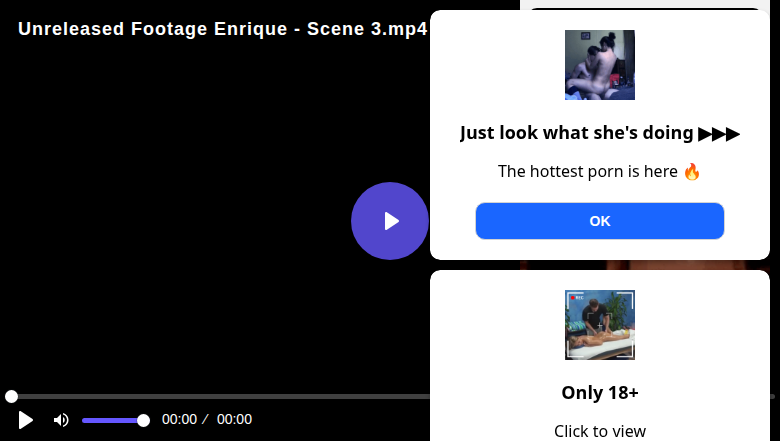780x441 pixels.
Task: Click the 'The hottest porn is here' text
Action: coord(588,171)
